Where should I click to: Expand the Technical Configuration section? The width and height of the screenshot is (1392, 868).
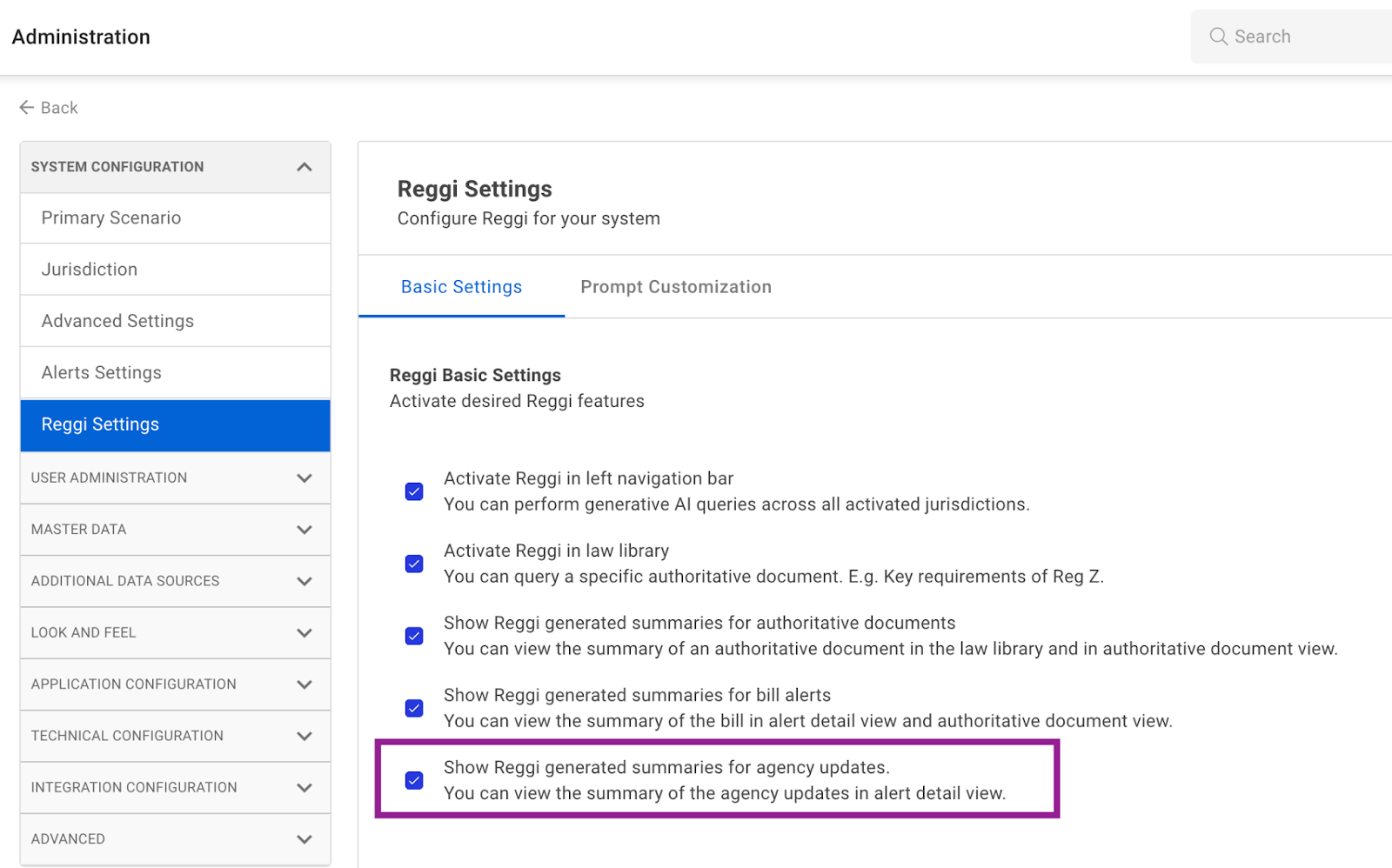point(304,736)
